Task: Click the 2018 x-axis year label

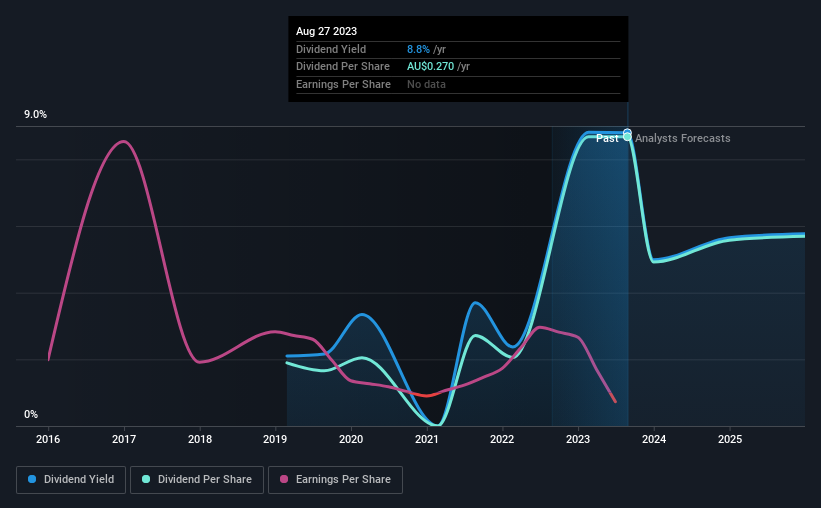Action: [199, 439]
